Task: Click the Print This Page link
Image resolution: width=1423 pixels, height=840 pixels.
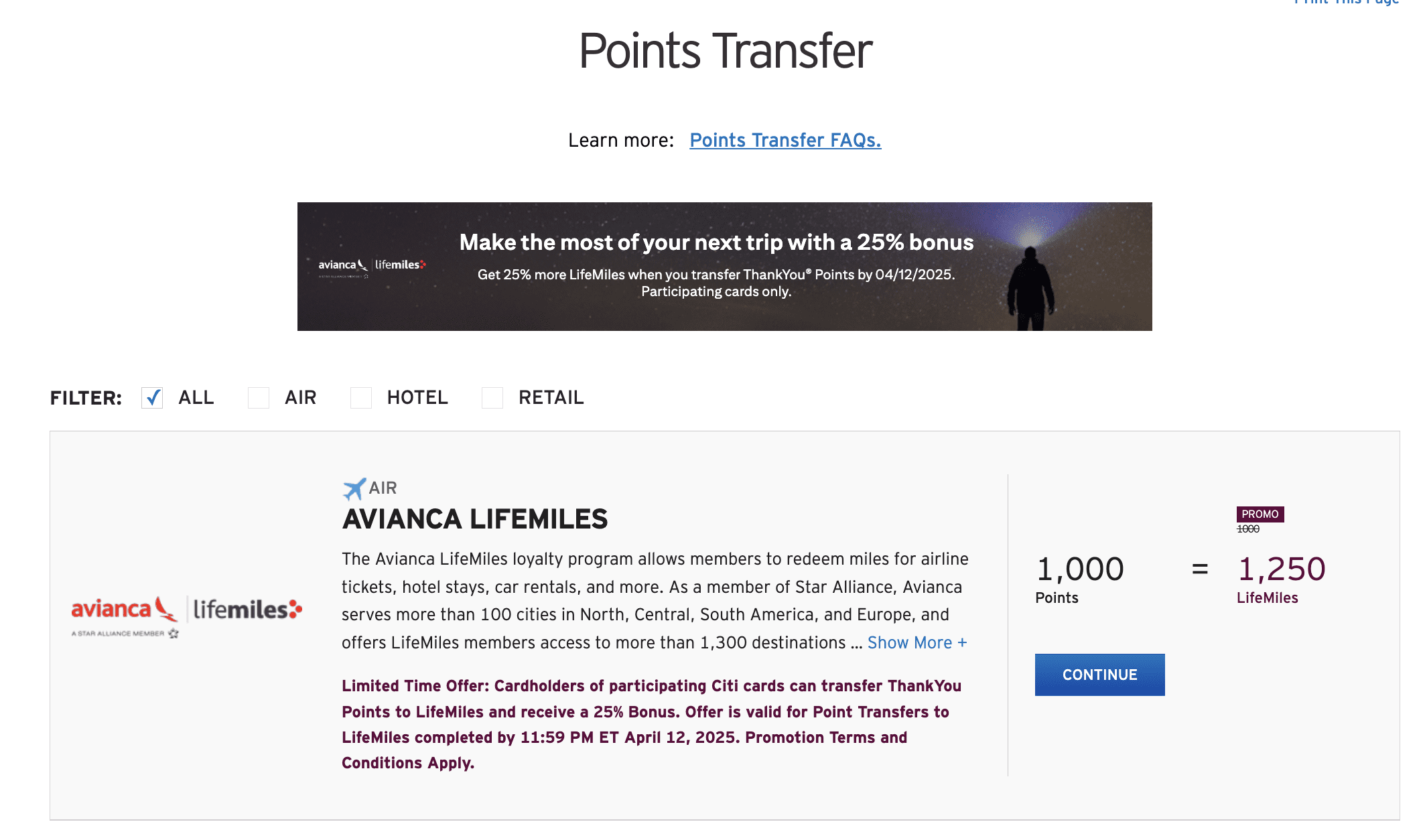Action: (1347, 3)
